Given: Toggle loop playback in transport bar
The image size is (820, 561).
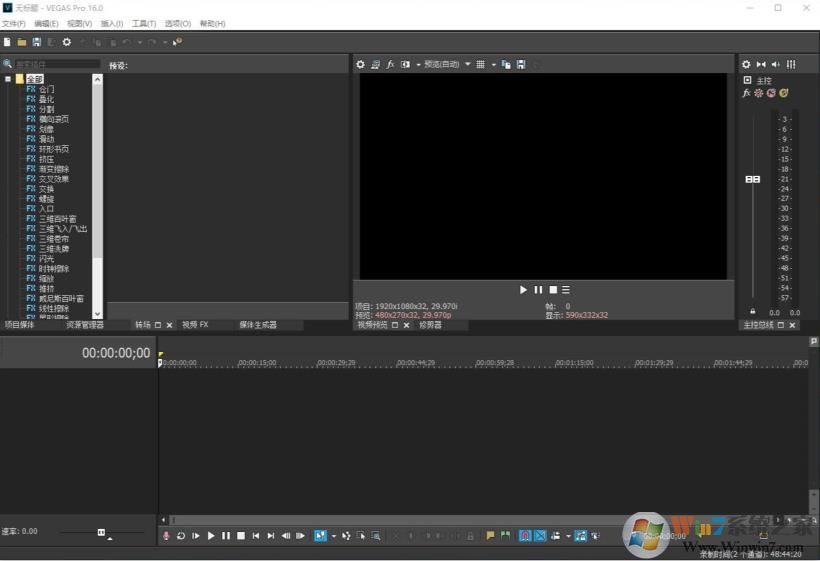Looking at the screenshot, I should (181, 536).
